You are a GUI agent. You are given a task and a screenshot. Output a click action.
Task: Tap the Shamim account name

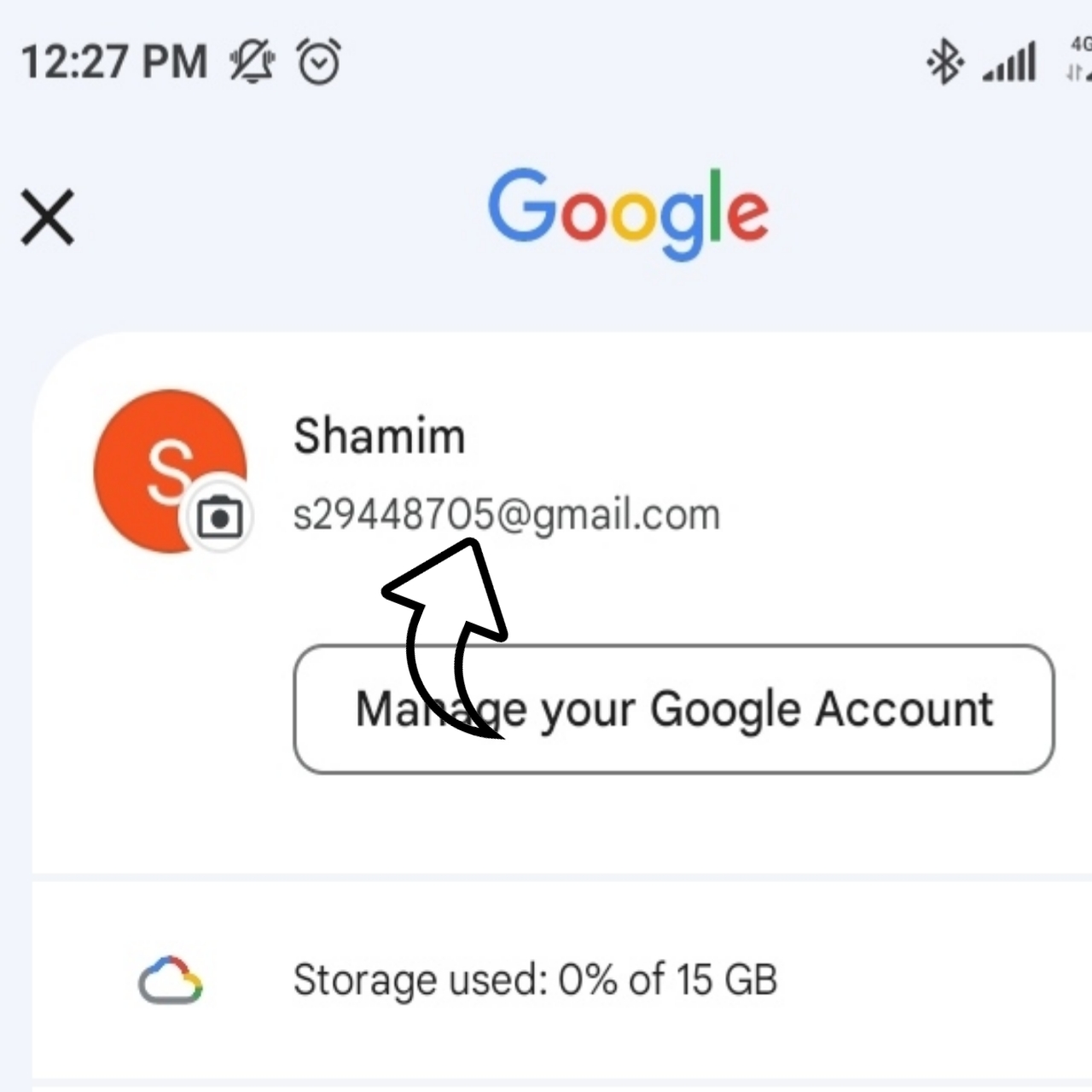coord(379,437)
